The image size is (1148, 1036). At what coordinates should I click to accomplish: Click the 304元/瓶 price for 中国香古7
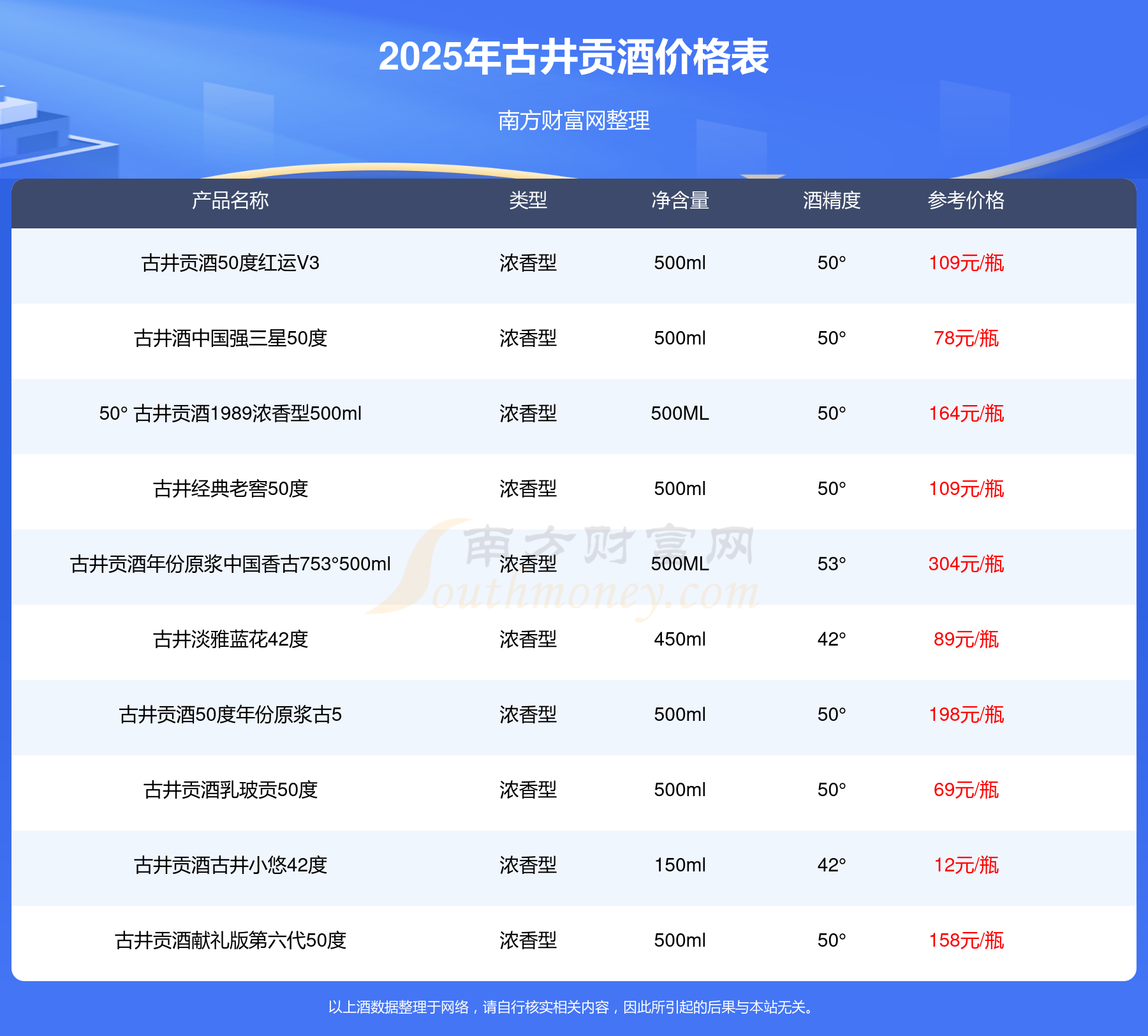click(966, 564)
